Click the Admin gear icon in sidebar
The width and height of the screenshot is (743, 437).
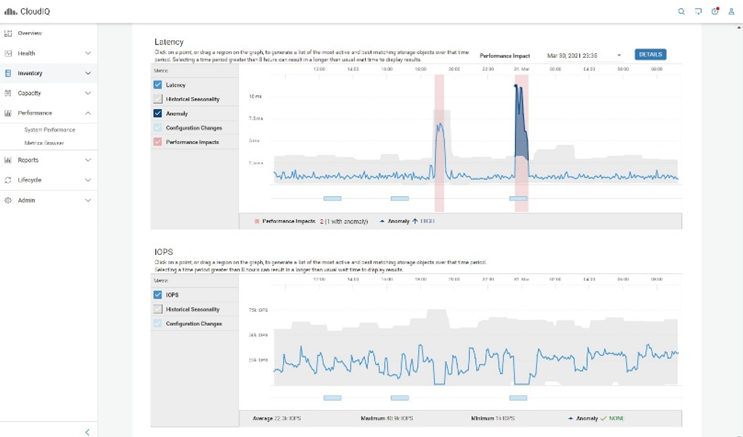click(x=8, y=200)
